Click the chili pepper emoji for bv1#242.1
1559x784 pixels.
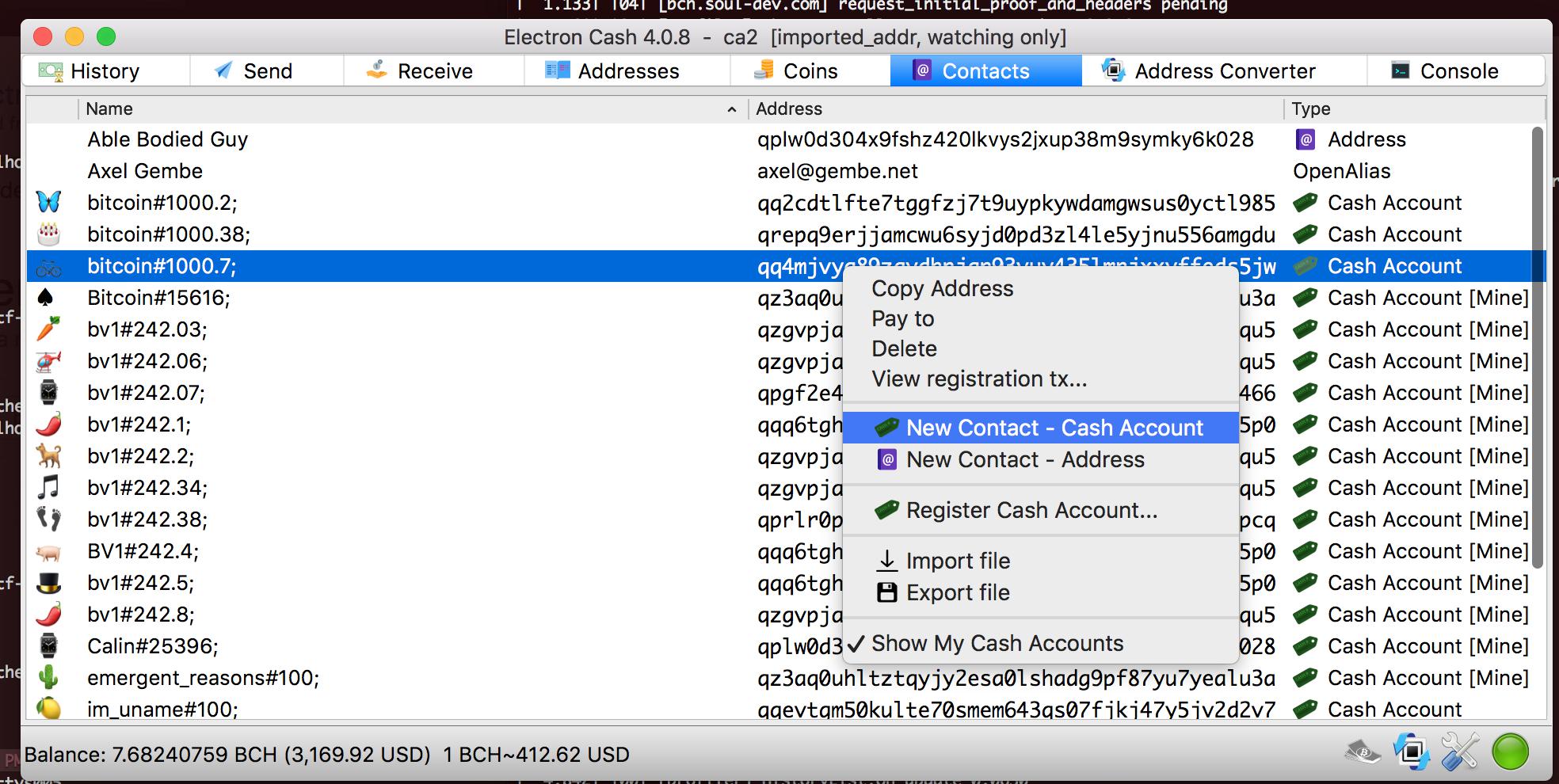point(48,424)
